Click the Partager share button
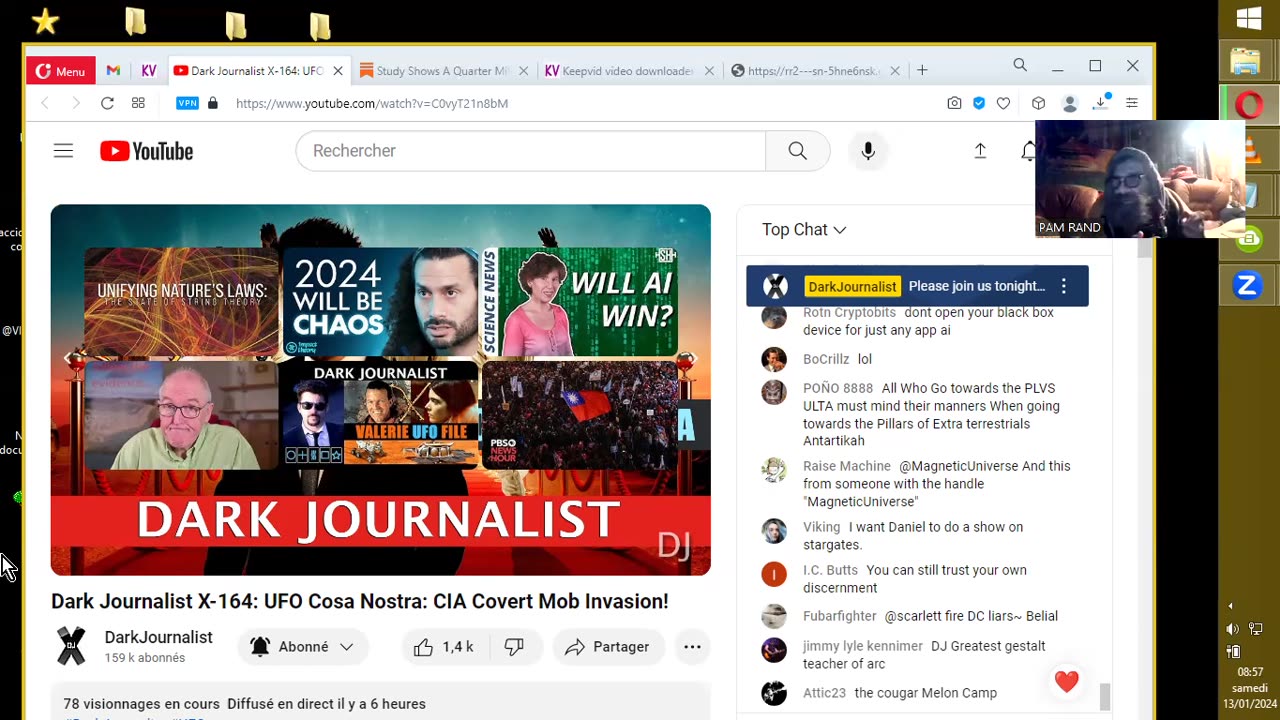This screenshot has height=720, width=1280. pos(607,647)
